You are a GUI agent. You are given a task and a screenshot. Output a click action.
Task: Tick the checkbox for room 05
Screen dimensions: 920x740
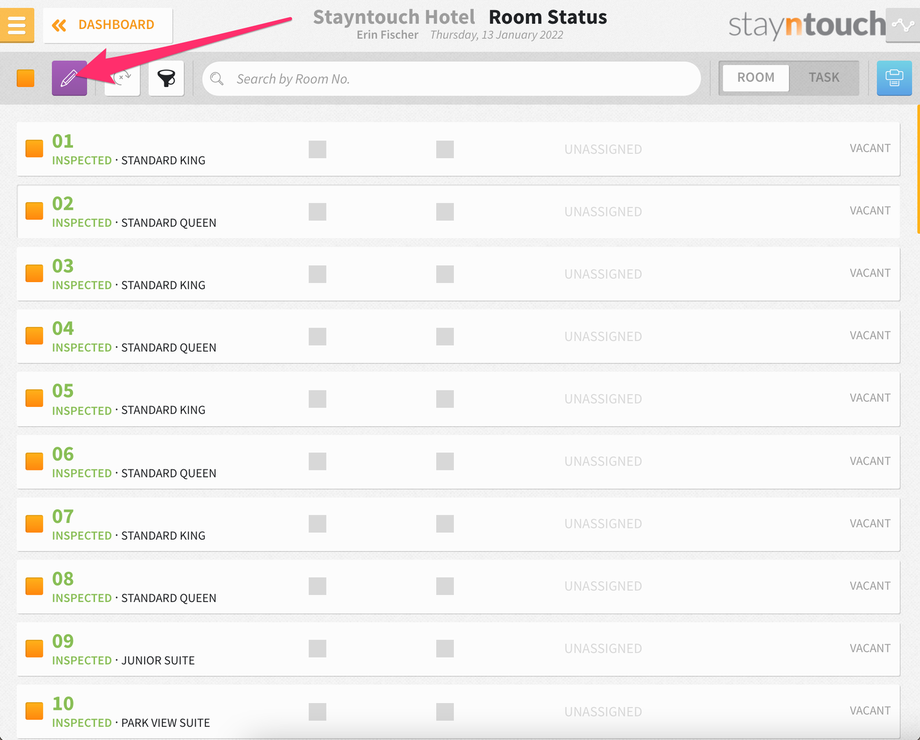34,398
